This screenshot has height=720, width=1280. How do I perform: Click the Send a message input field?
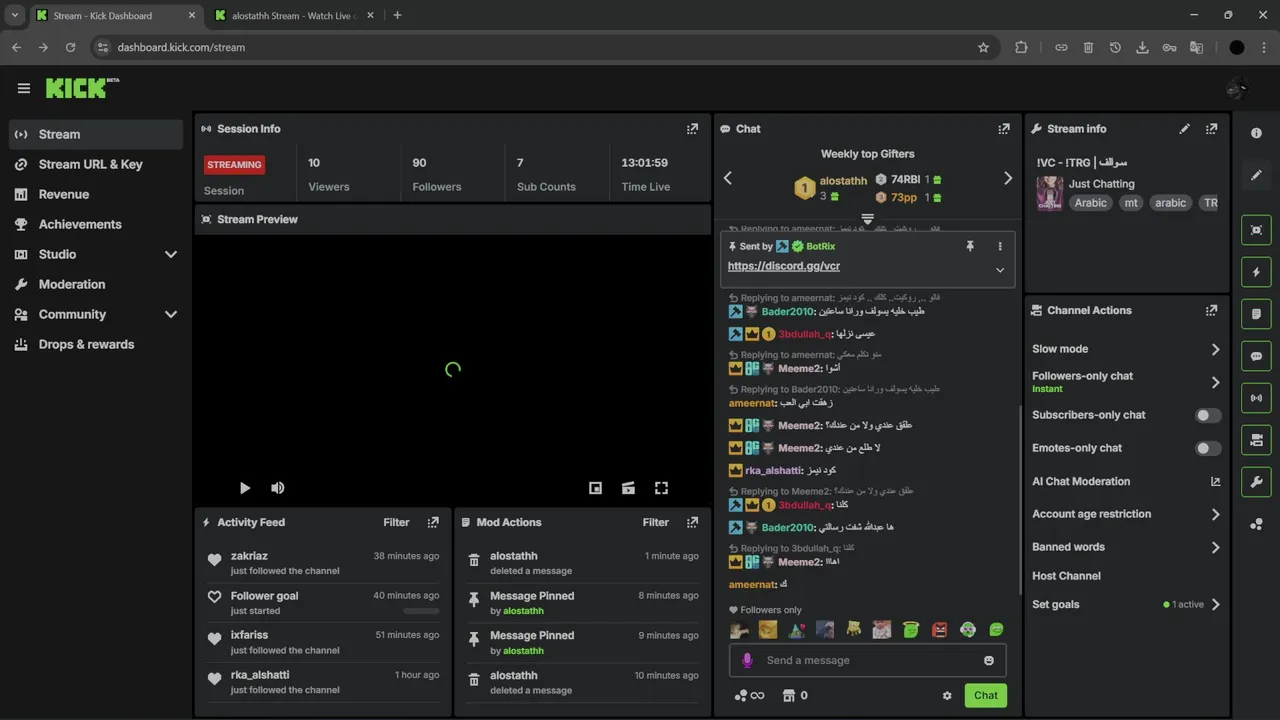867,660
